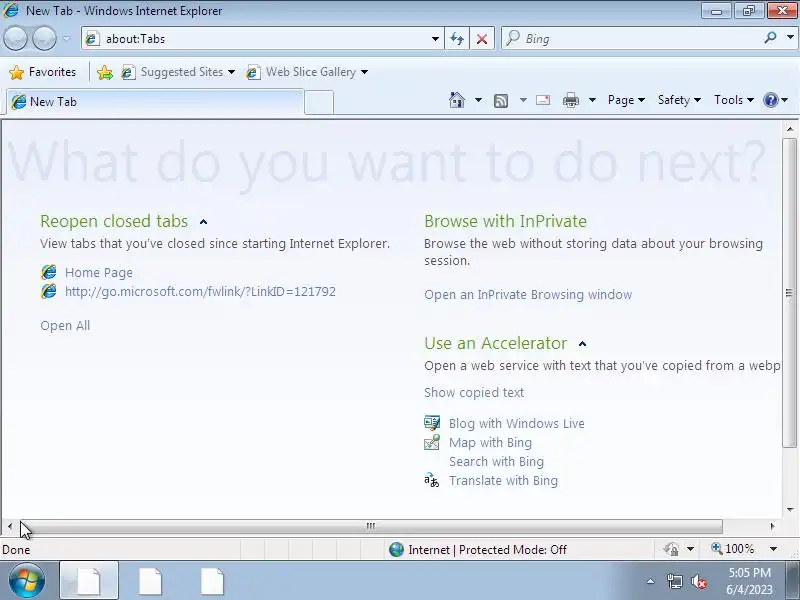Open the Tools menu
The height and width of the screenshot is (600, 800).
tap(734, 100)
